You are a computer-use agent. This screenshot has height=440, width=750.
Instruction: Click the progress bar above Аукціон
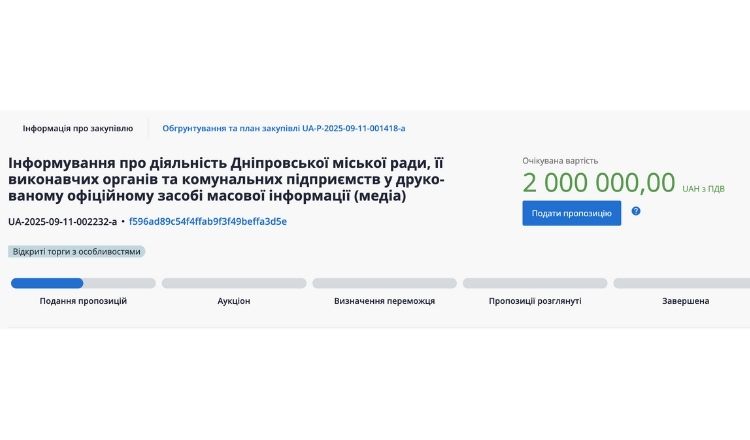[234, 283]
